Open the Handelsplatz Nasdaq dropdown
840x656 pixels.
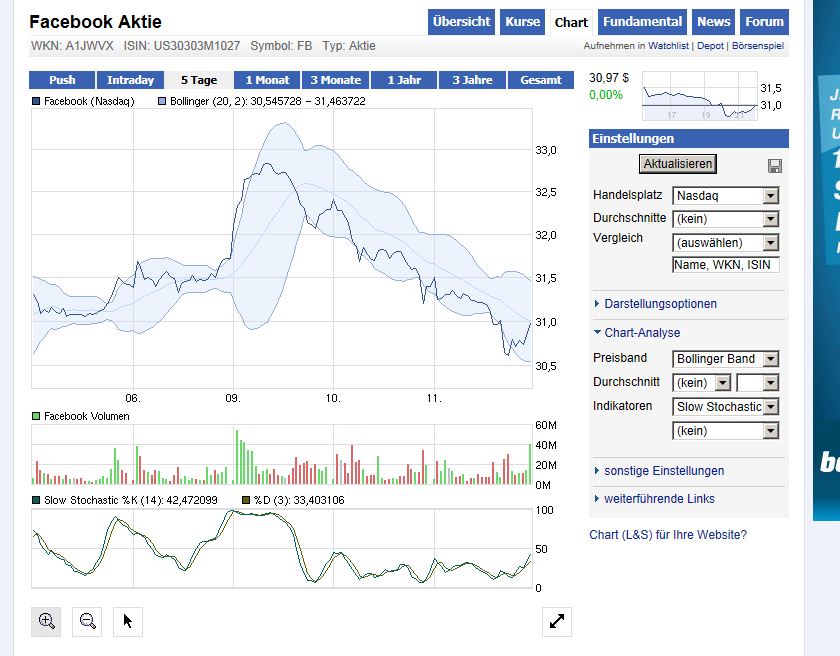pos(725,196)
